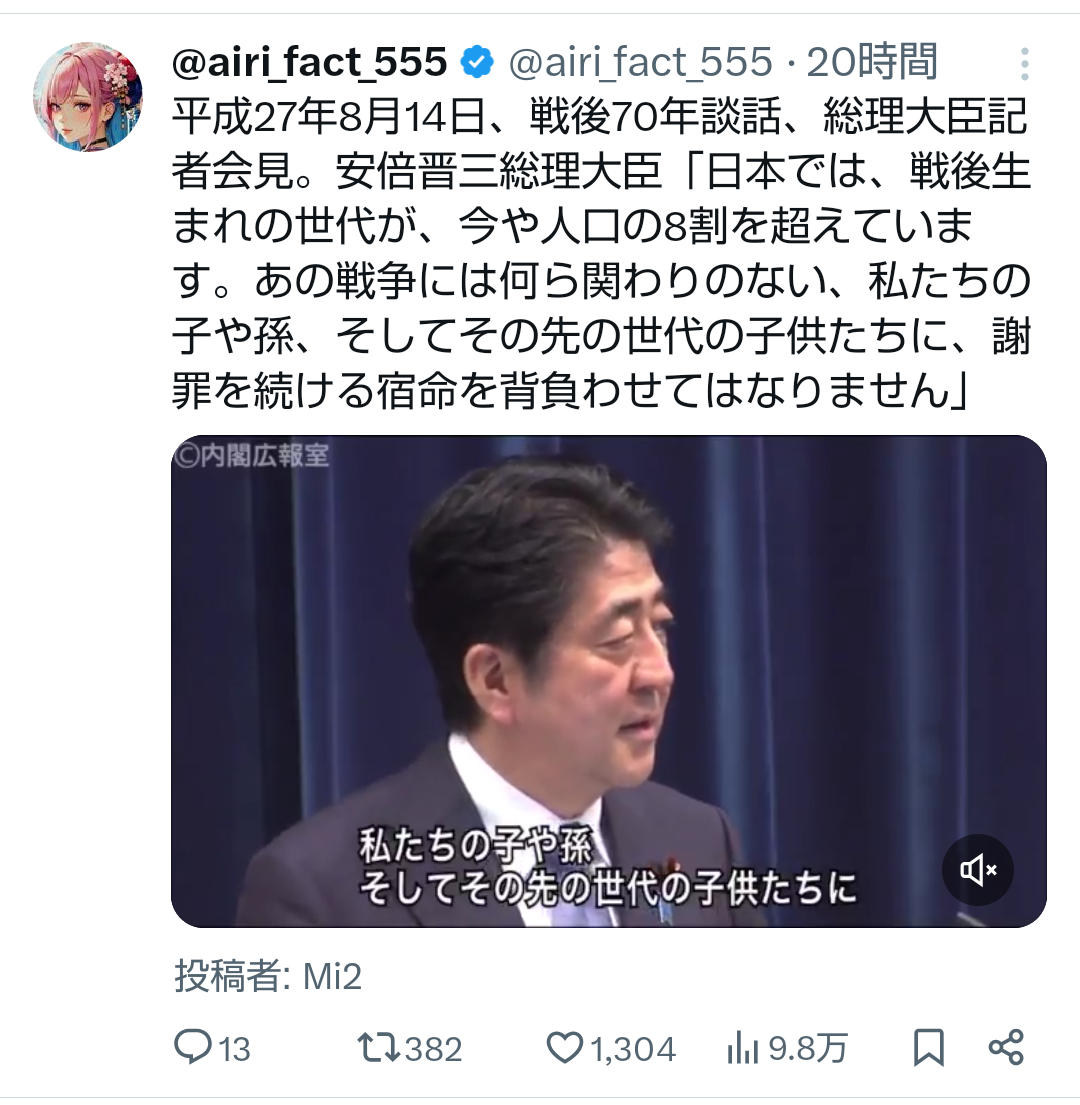Open the share icon menu
1080x1105 pixels.
(x=1006, y=1047)
